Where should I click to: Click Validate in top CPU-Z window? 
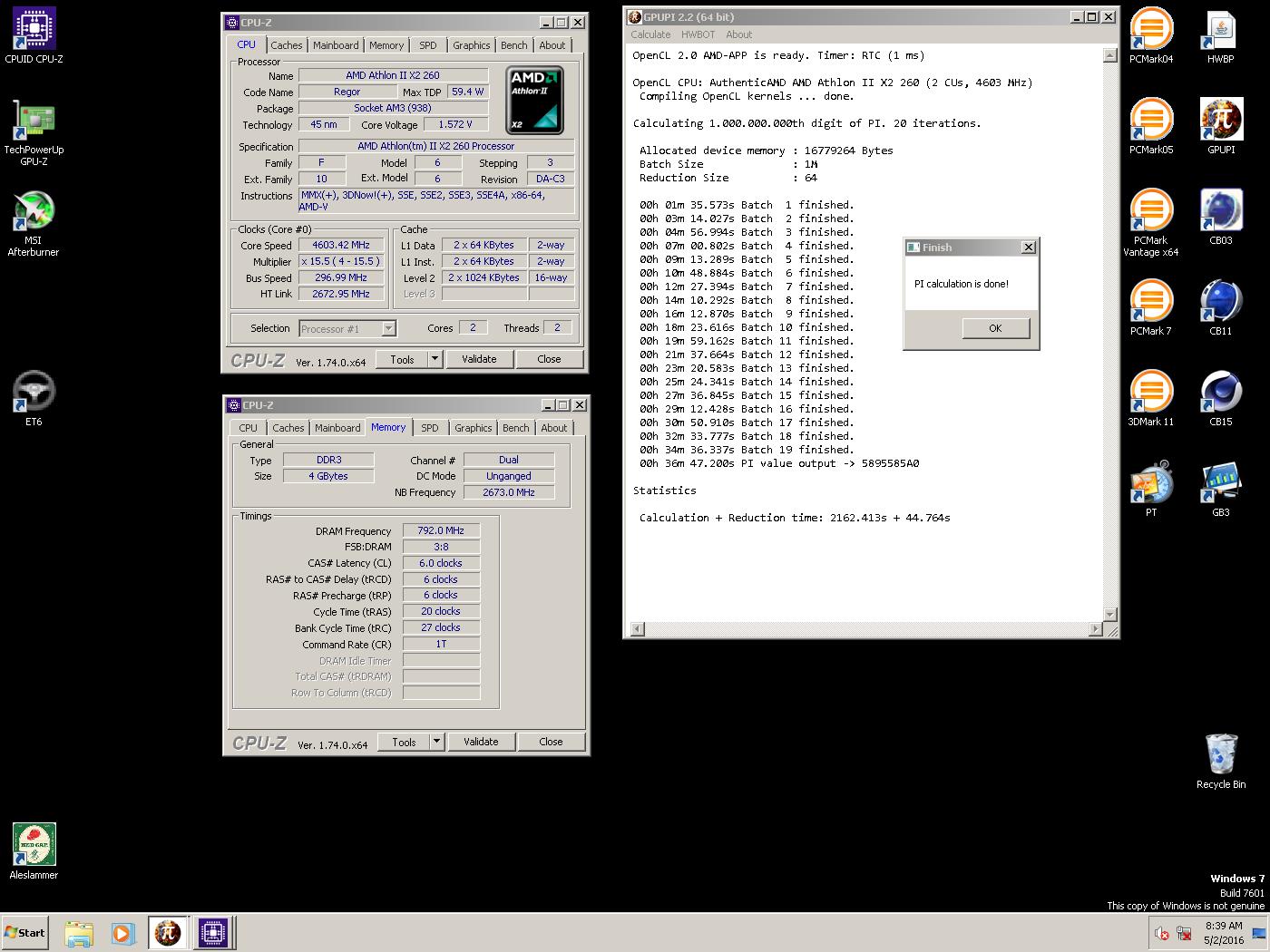479,359
